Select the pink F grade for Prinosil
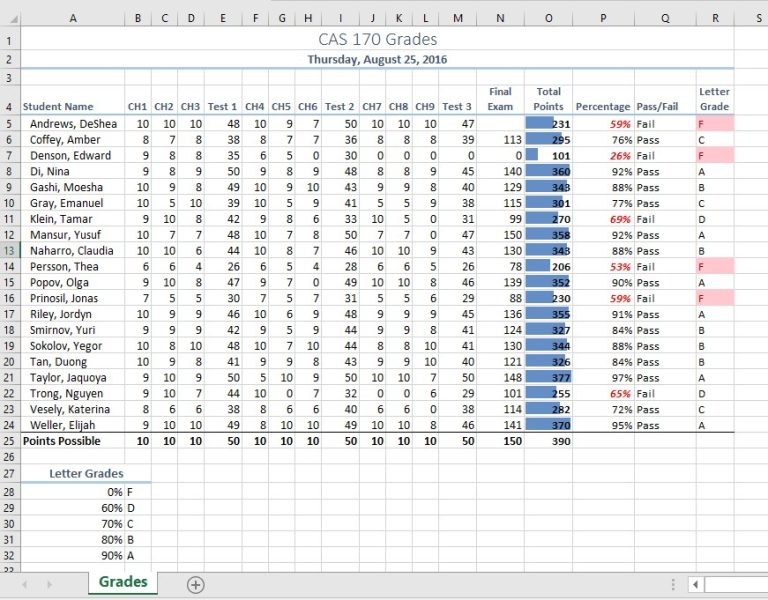Screen dimensions: 768x600 (x=715, y=298)
